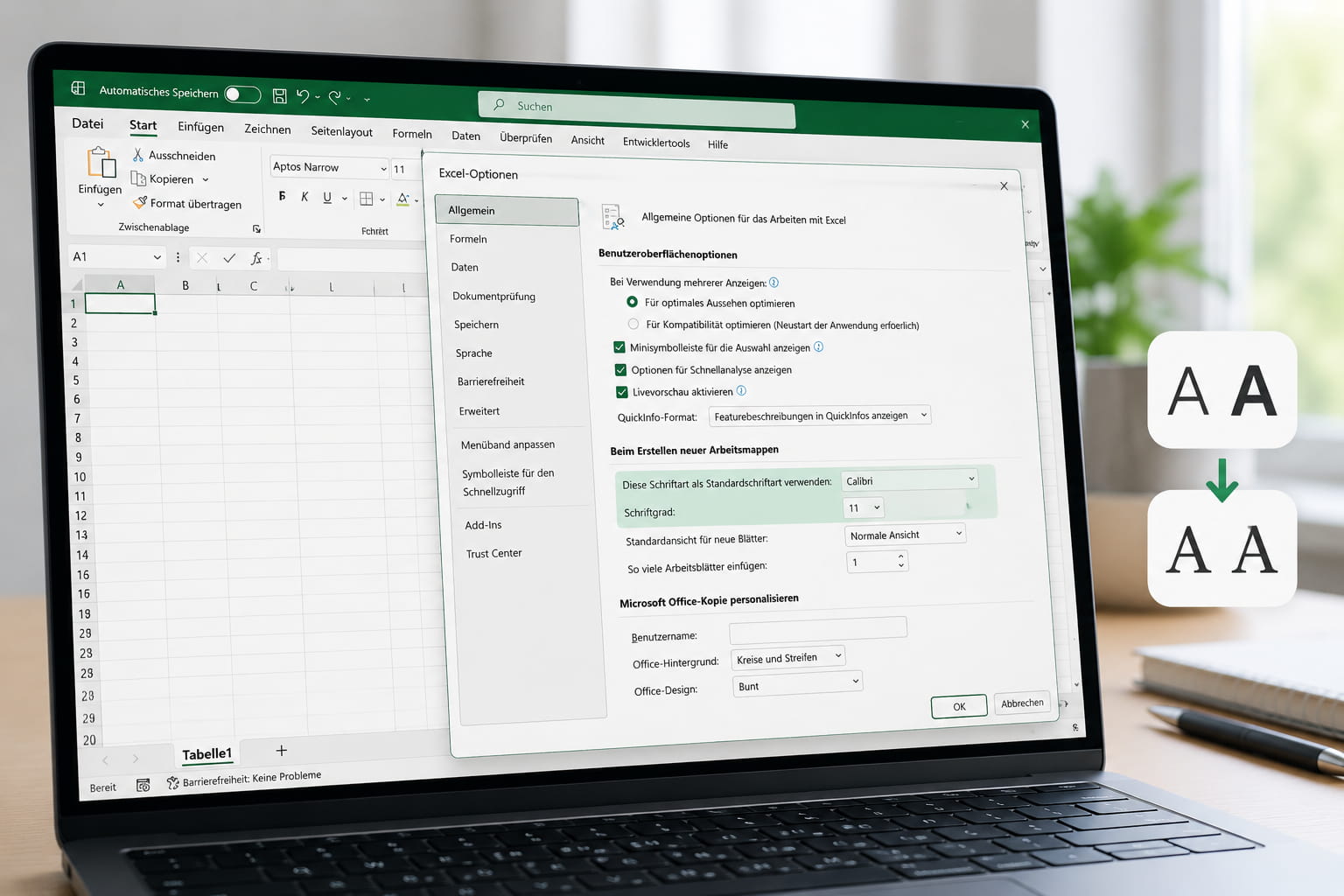Click the Redo arrow icon

(334, 97)
